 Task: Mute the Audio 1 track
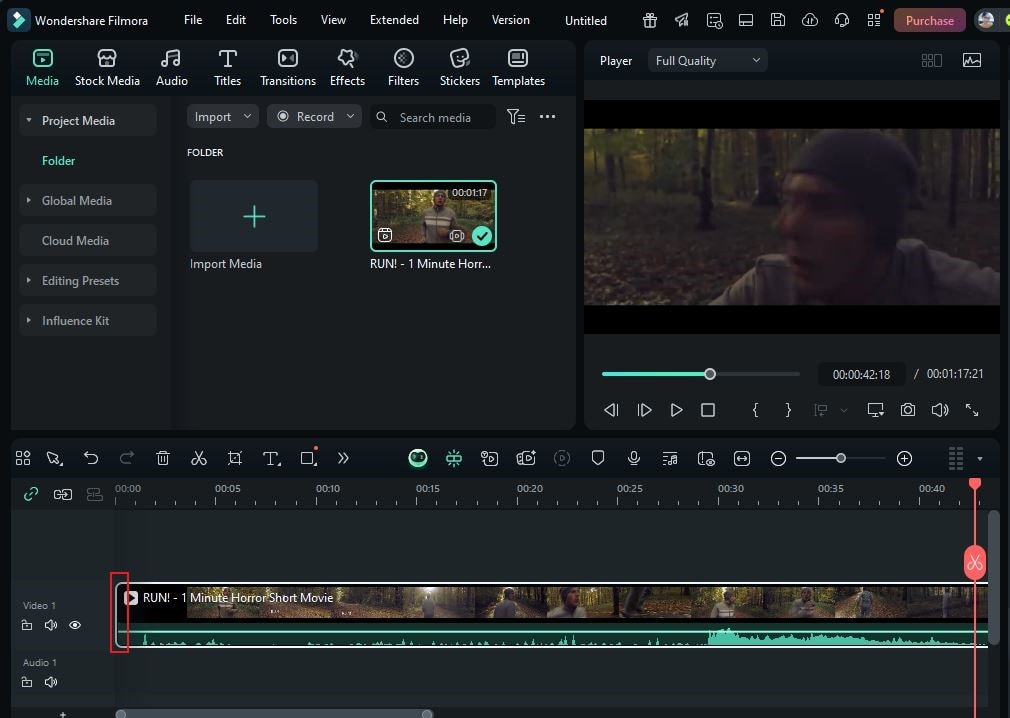[51, 682]
